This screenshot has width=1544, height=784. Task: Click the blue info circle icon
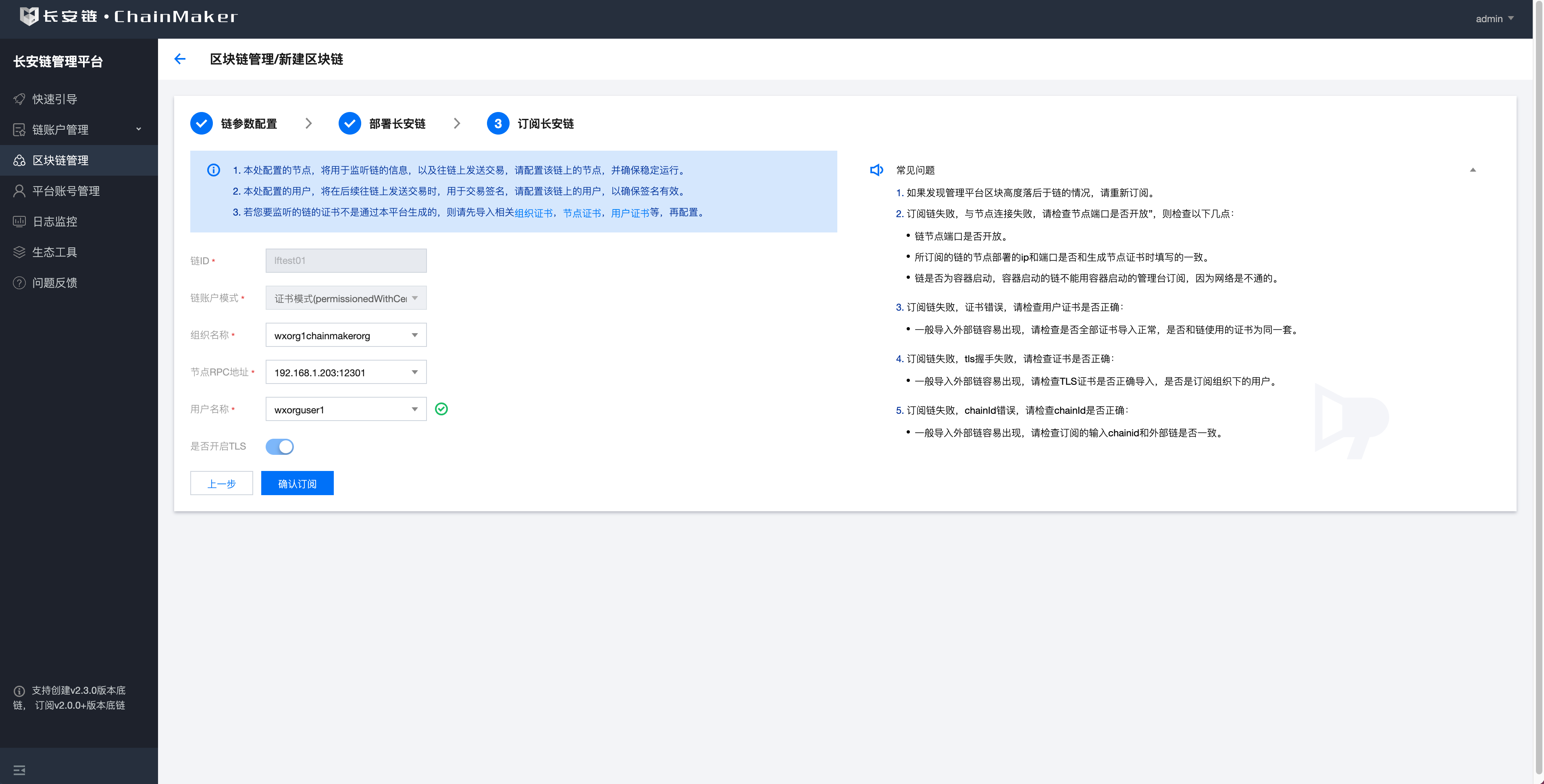(213, 170)
